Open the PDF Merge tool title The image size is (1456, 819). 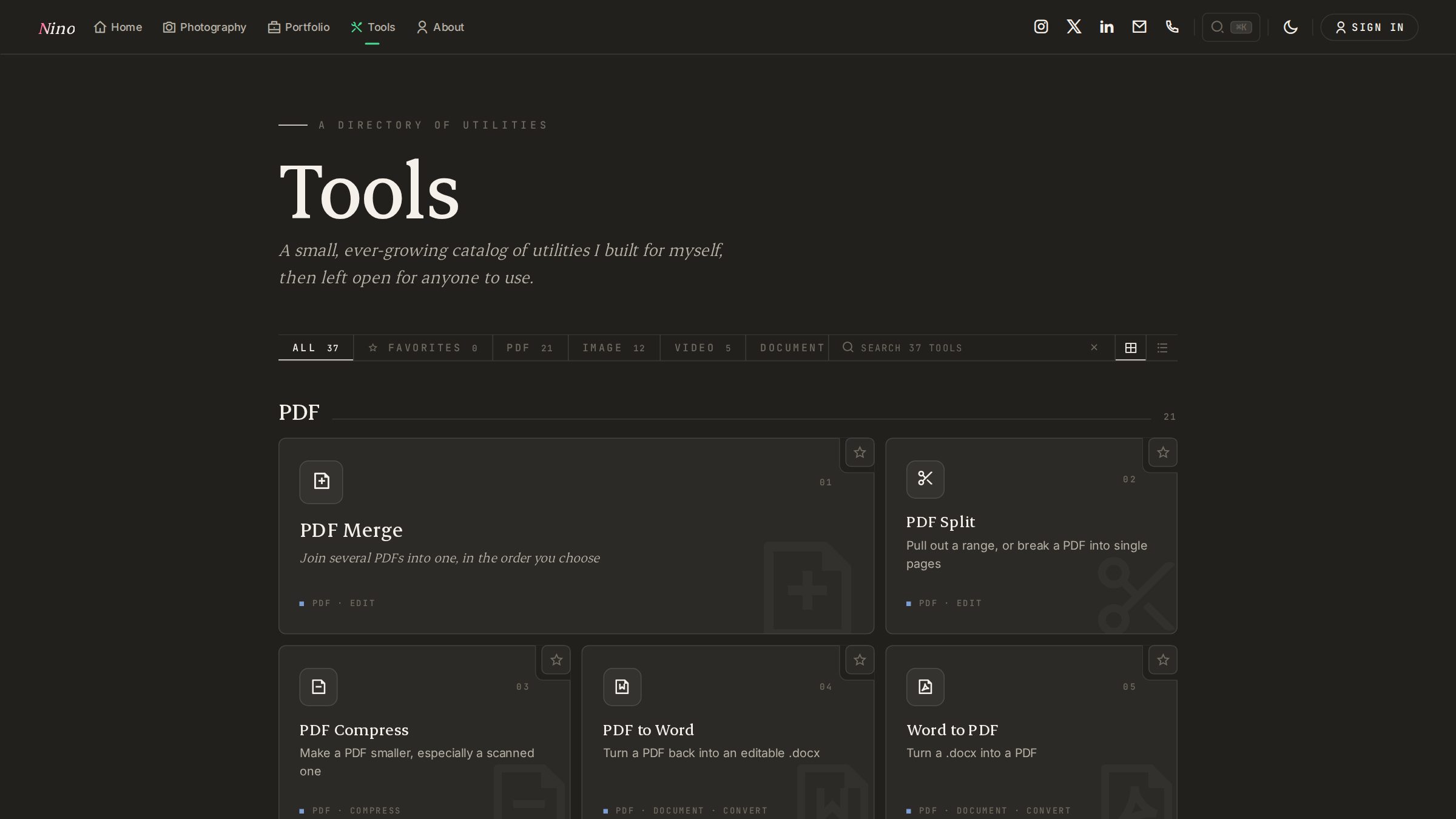coord(351,530)
